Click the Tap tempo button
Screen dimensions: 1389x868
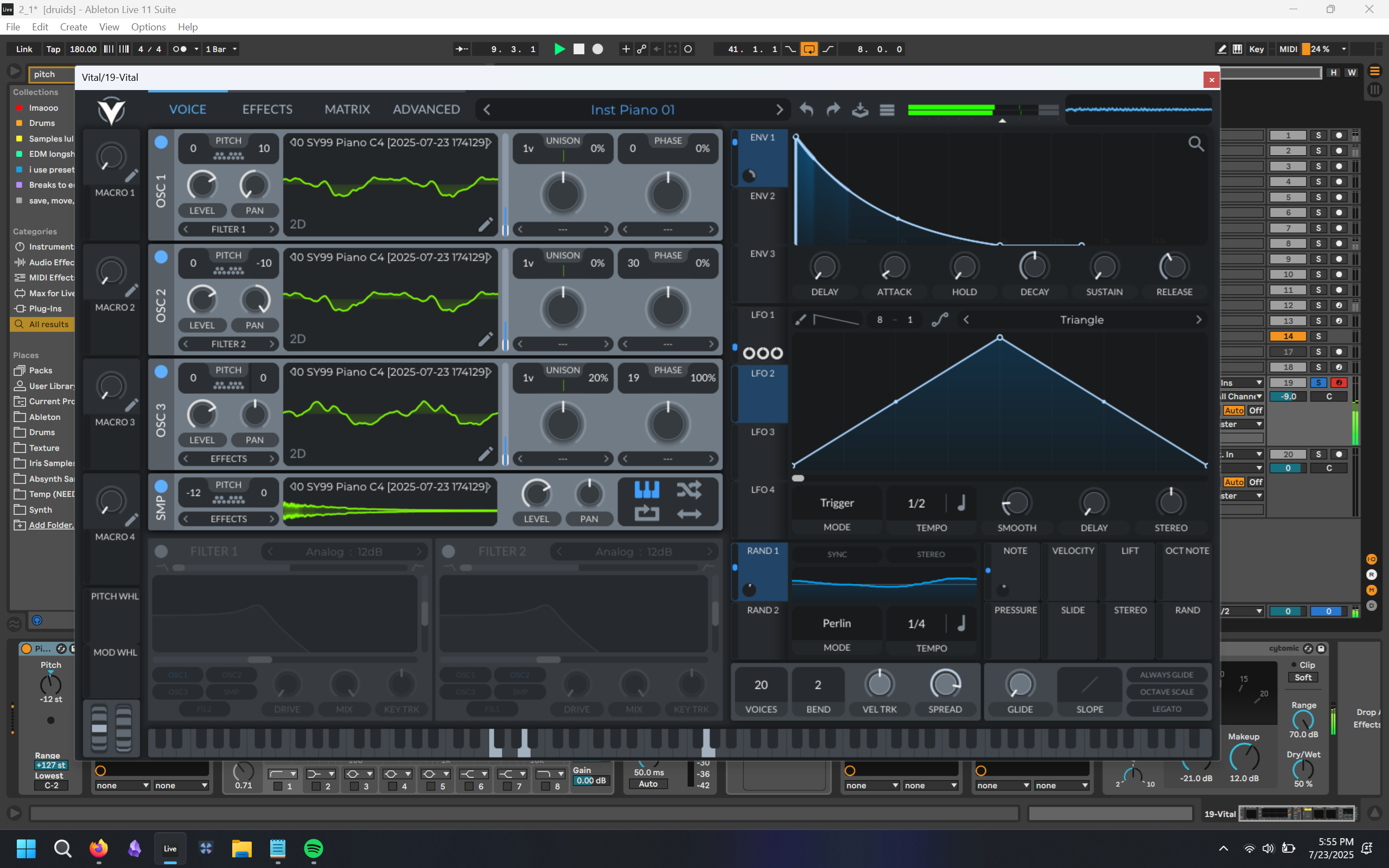[53, 49]
